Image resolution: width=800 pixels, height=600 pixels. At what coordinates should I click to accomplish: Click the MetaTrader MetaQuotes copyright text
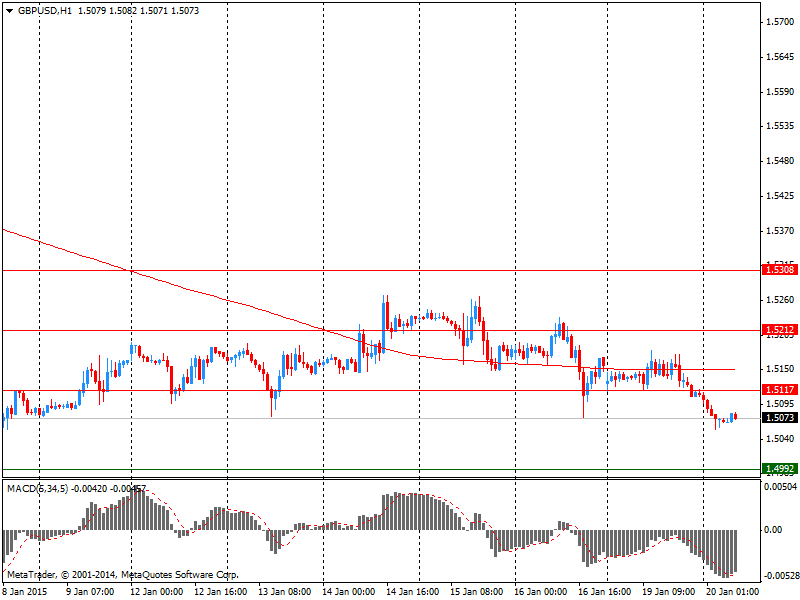pyautogui.click(x=122, y=575)
